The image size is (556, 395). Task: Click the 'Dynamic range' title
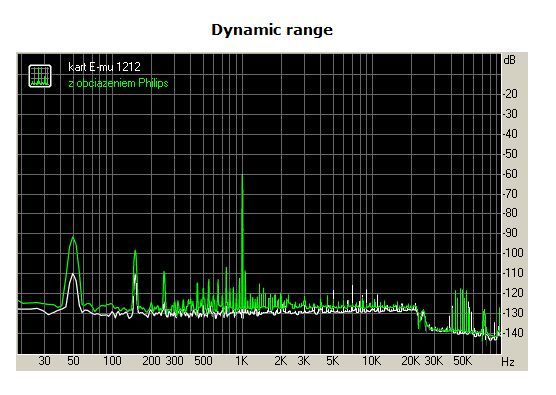tap(272, 30)
